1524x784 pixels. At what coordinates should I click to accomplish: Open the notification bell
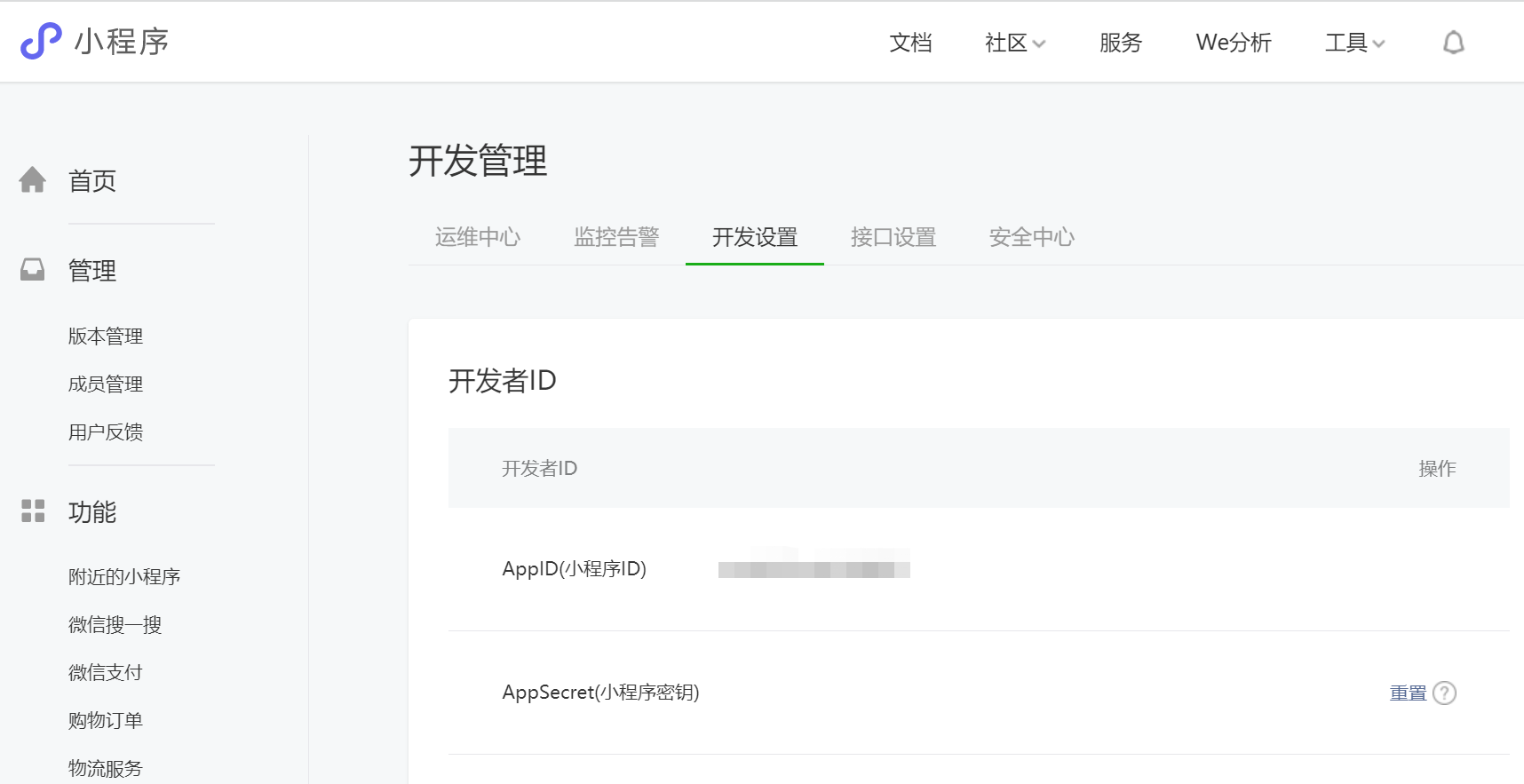click(1453, 43)
